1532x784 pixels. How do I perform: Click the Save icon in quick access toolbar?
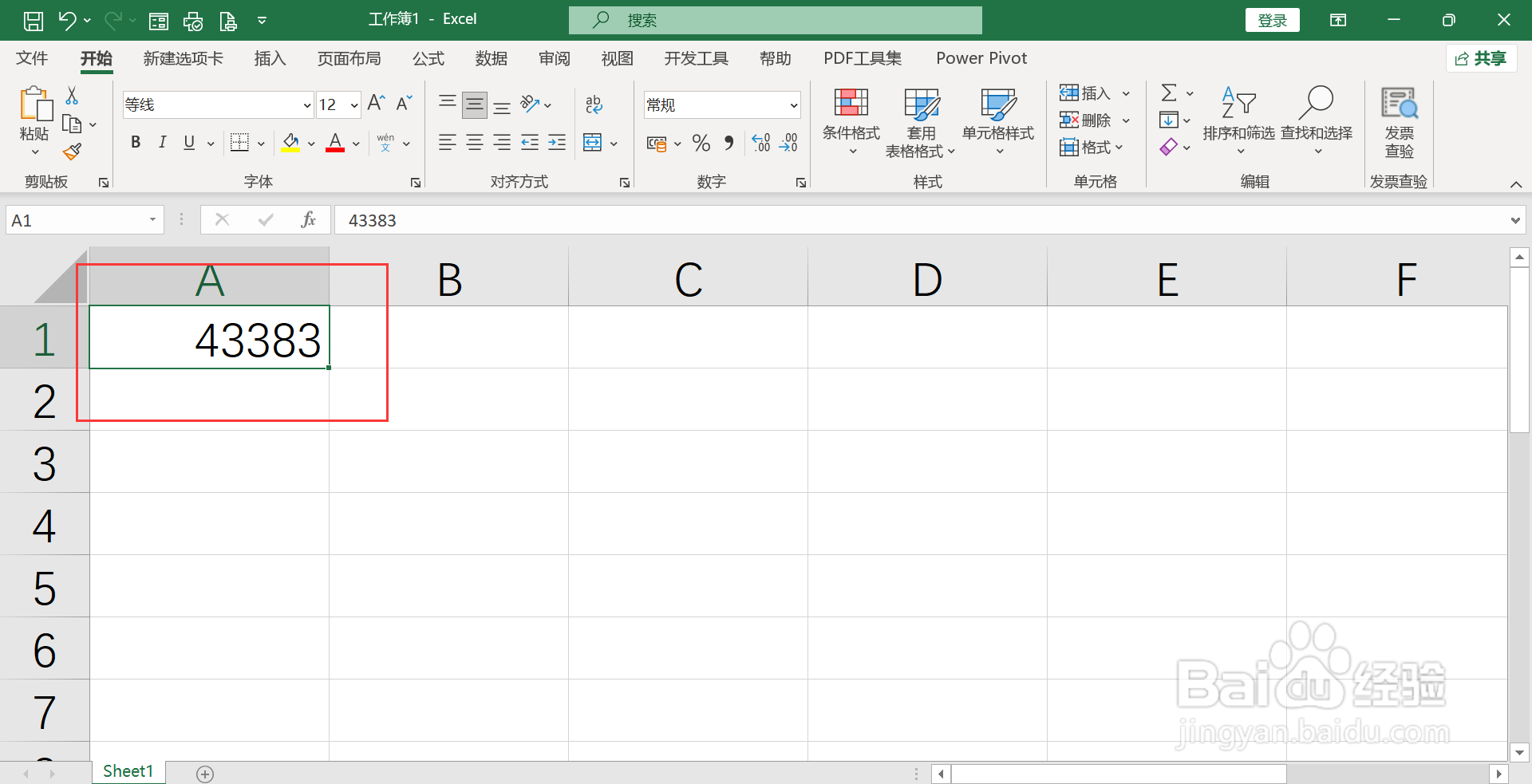pyautogui.click(x=34, y=21)
